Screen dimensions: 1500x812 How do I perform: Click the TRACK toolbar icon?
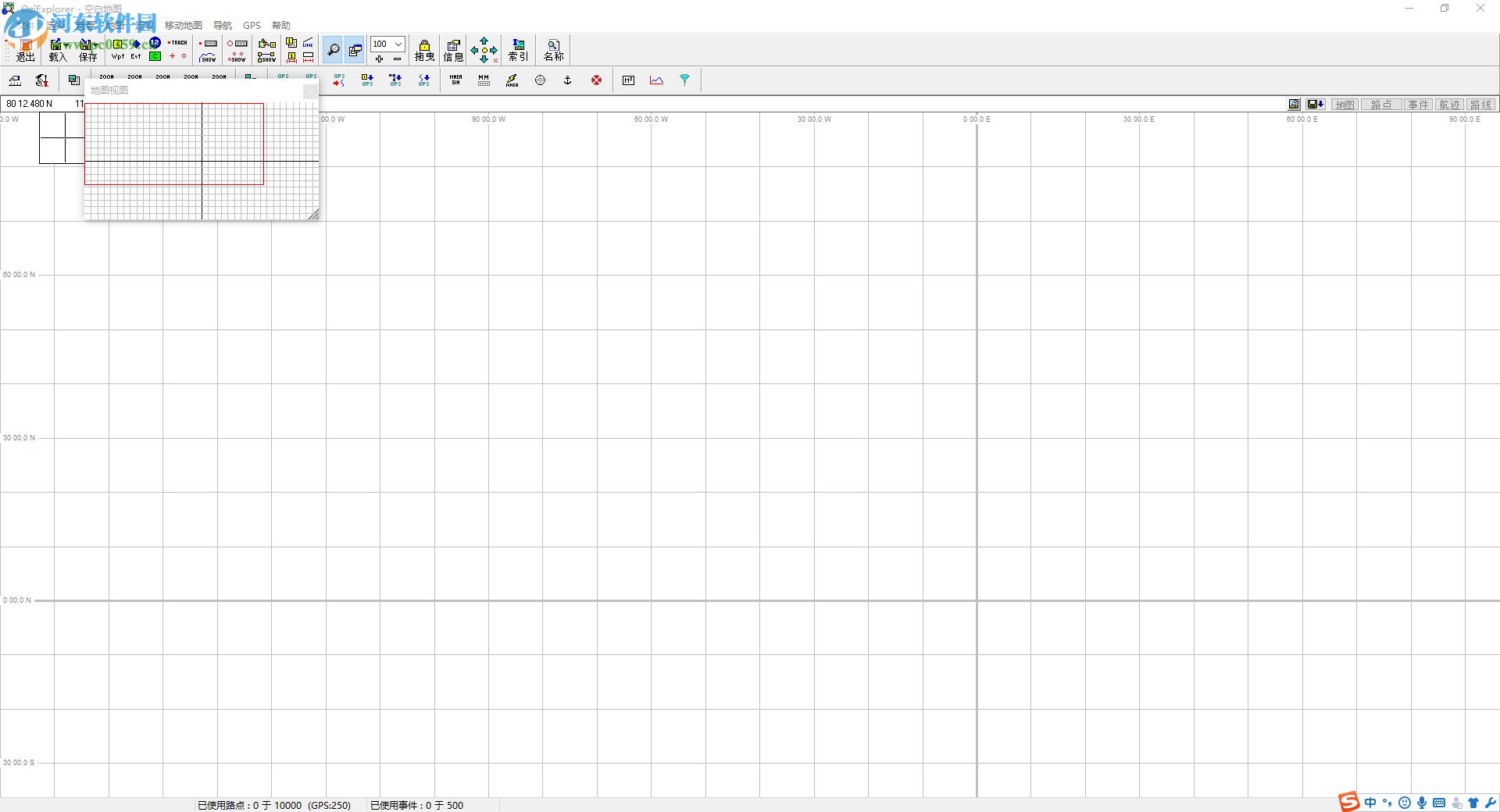pos(178,43)
